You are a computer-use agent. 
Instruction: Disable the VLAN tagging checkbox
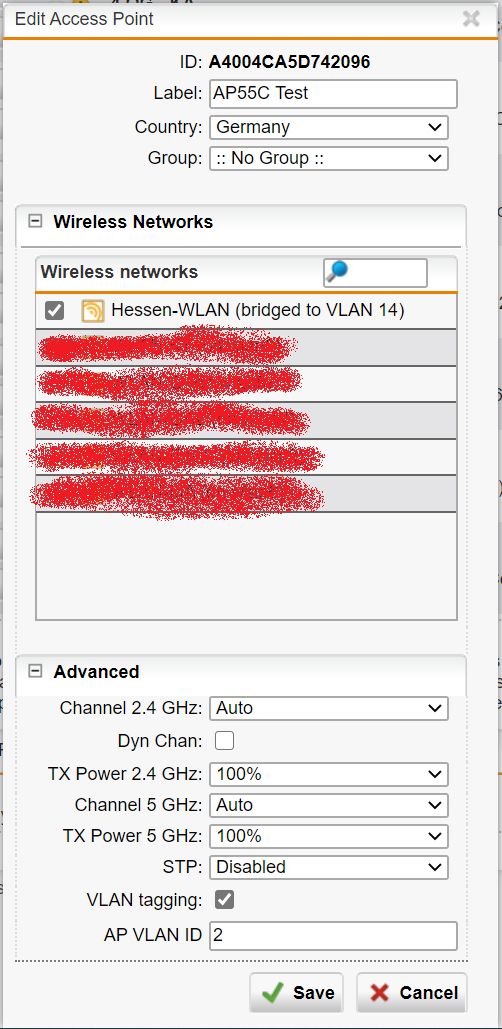(224, 900)
